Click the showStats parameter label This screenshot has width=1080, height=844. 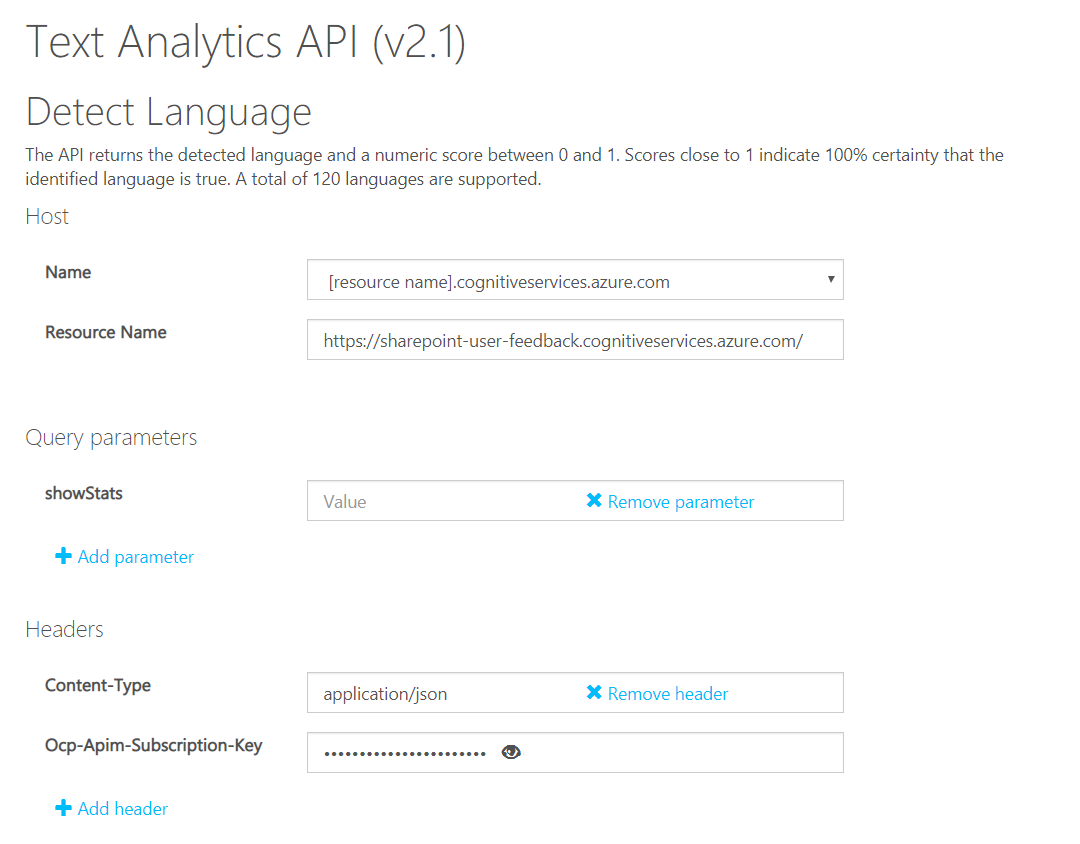(84, 493)
